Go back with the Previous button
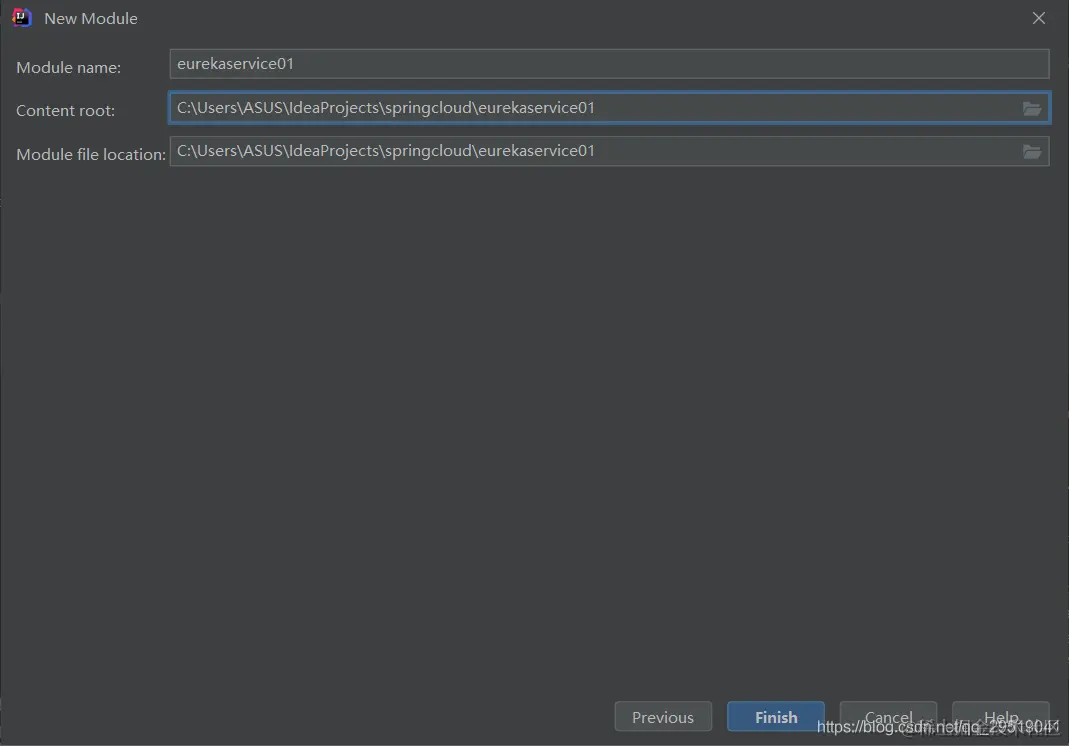 663,717
